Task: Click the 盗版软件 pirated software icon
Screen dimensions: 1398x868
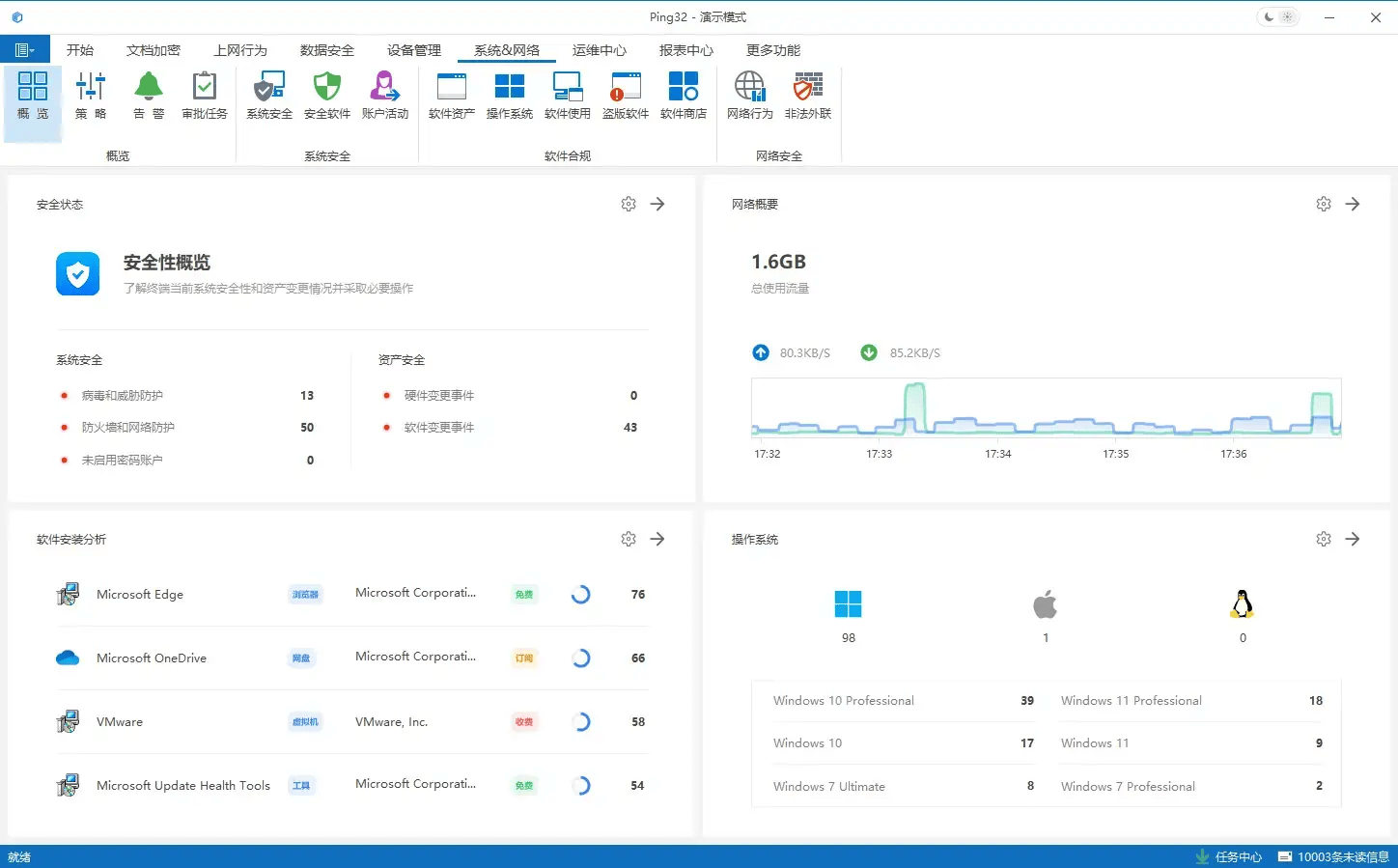Action: (x=626, y=95)
